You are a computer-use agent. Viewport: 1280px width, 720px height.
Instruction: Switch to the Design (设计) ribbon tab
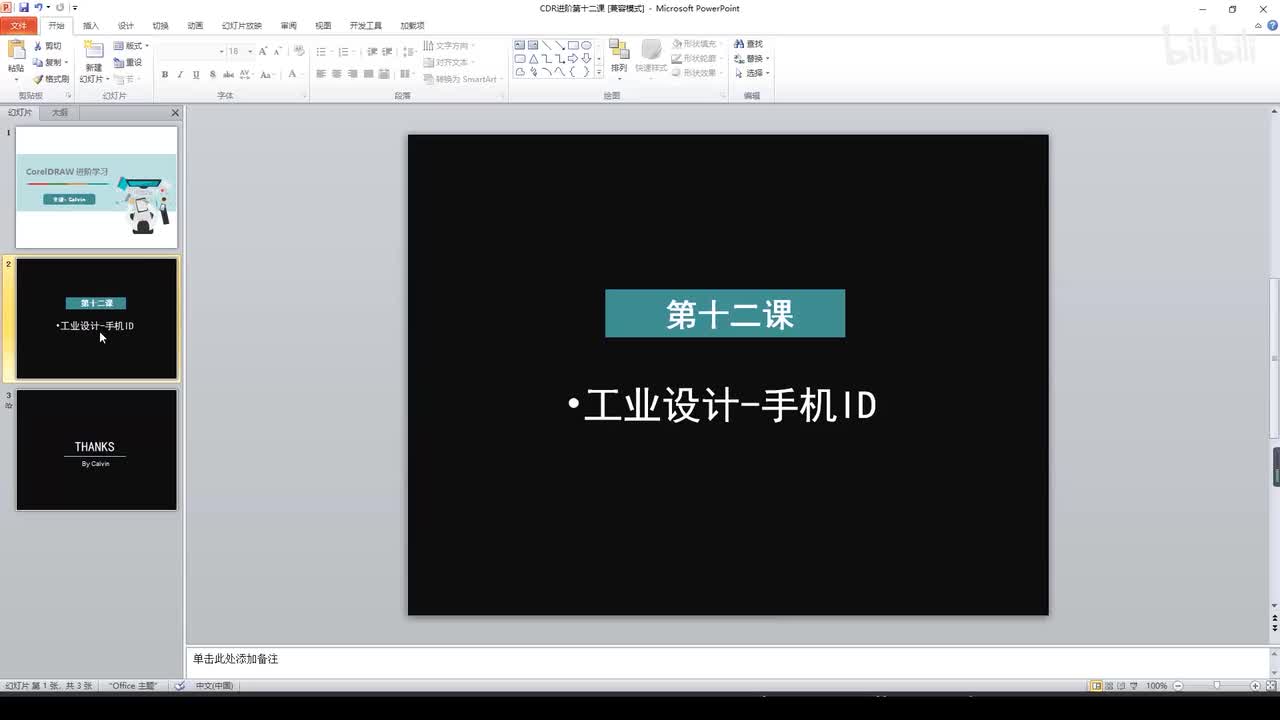coord(125,26)
